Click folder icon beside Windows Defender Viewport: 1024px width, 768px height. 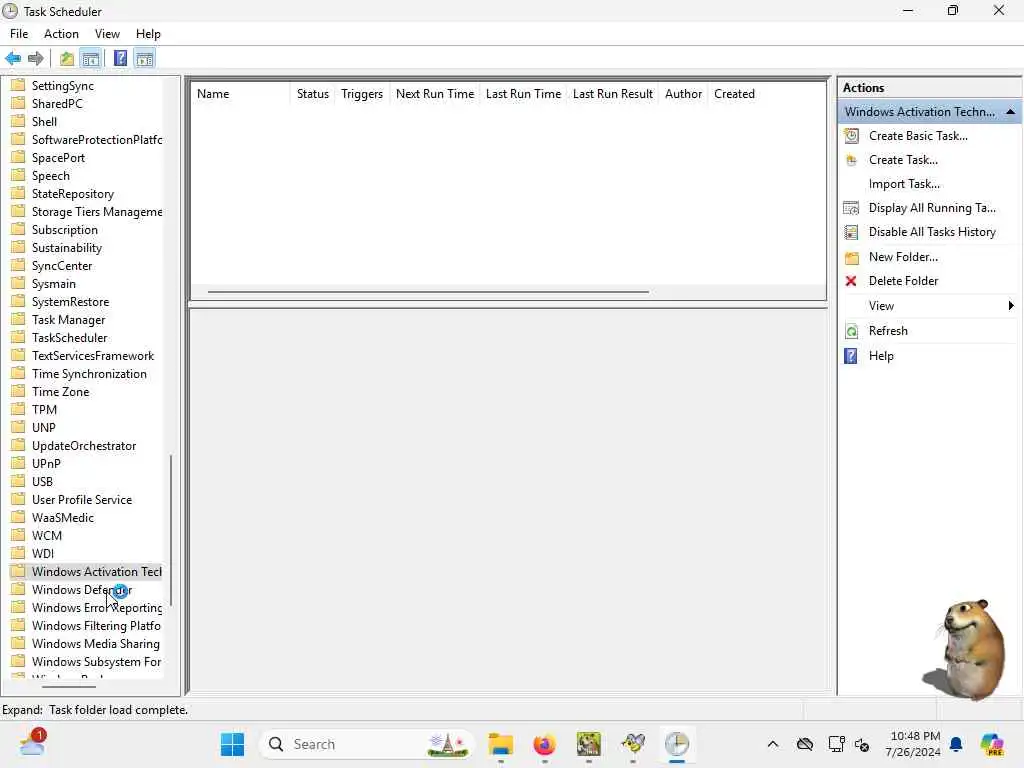tap(18, 589)
